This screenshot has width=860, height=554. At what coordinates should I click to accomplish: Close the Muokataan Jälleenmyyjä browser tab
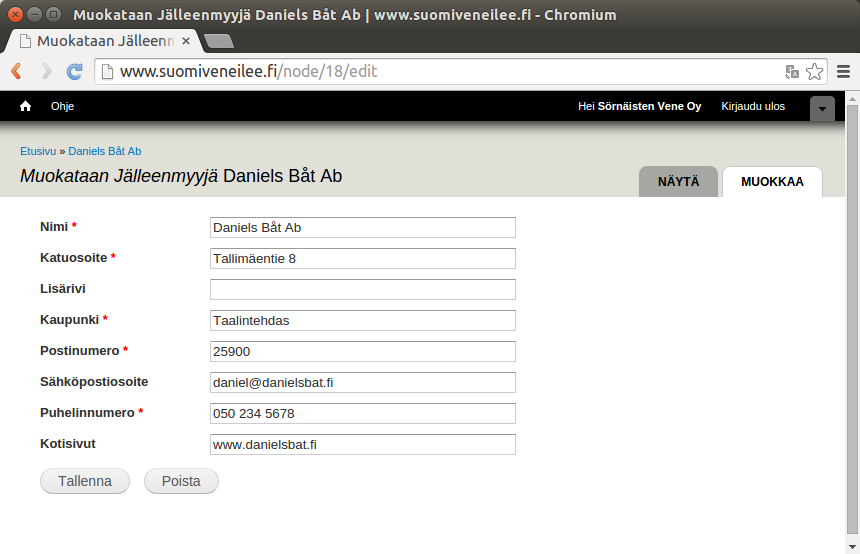tap(186, 41)
